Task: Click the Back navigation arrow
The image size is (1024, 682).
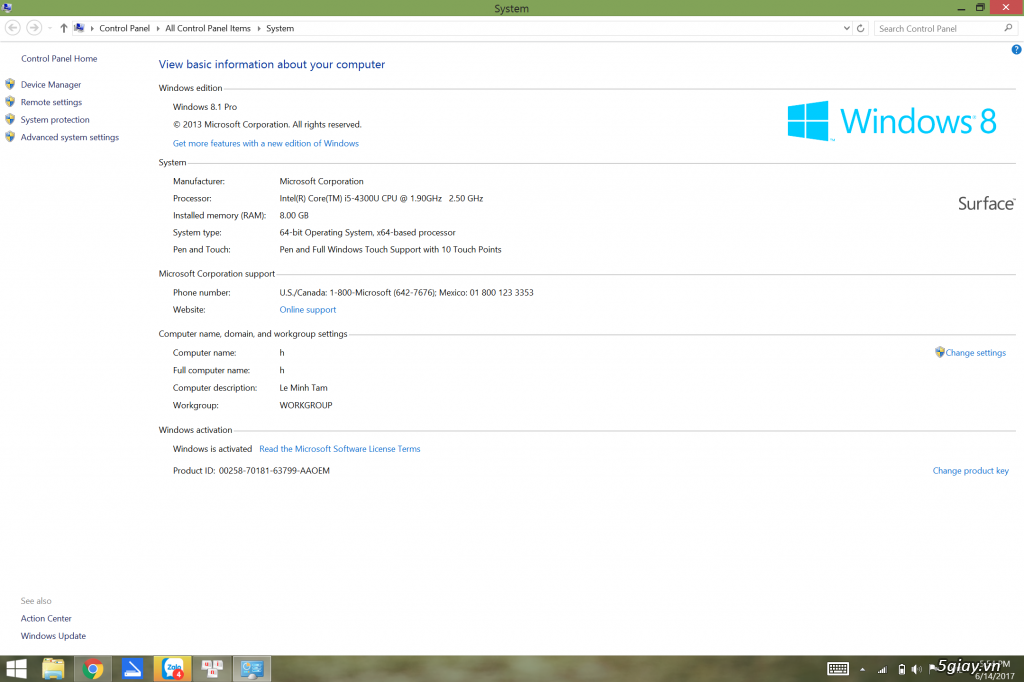Action: click(x=12, y=28)
